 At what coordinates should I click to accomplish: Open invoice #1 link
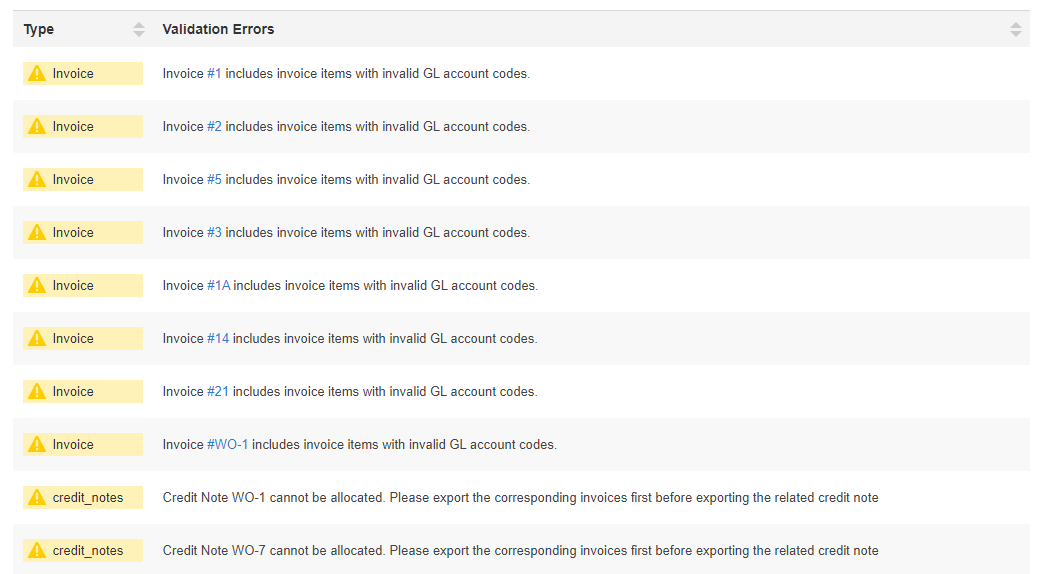pyautogui.click(x=214, y=73)
